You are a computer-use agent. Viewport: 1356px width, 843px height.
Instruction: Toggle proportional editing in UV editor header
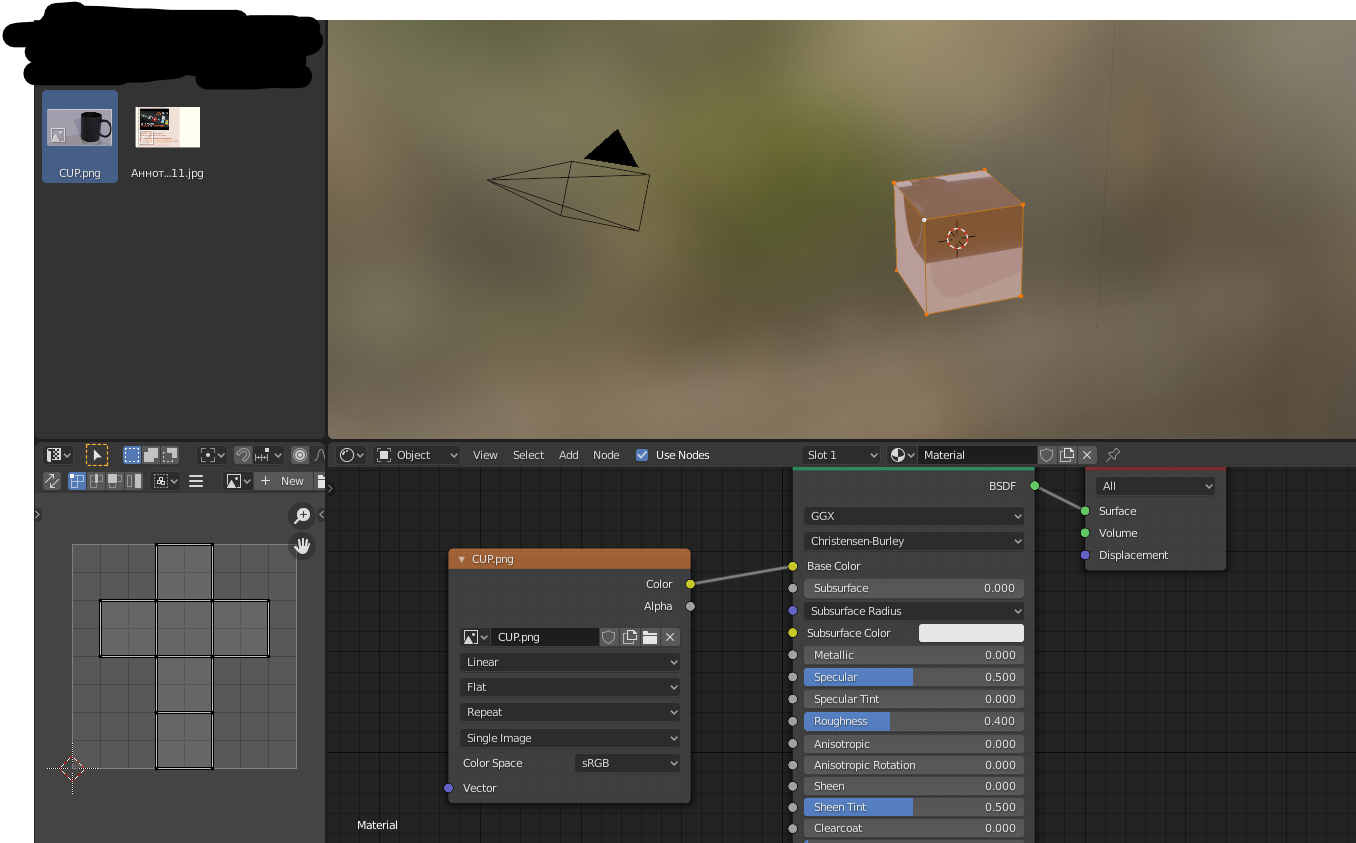(300, 455)
